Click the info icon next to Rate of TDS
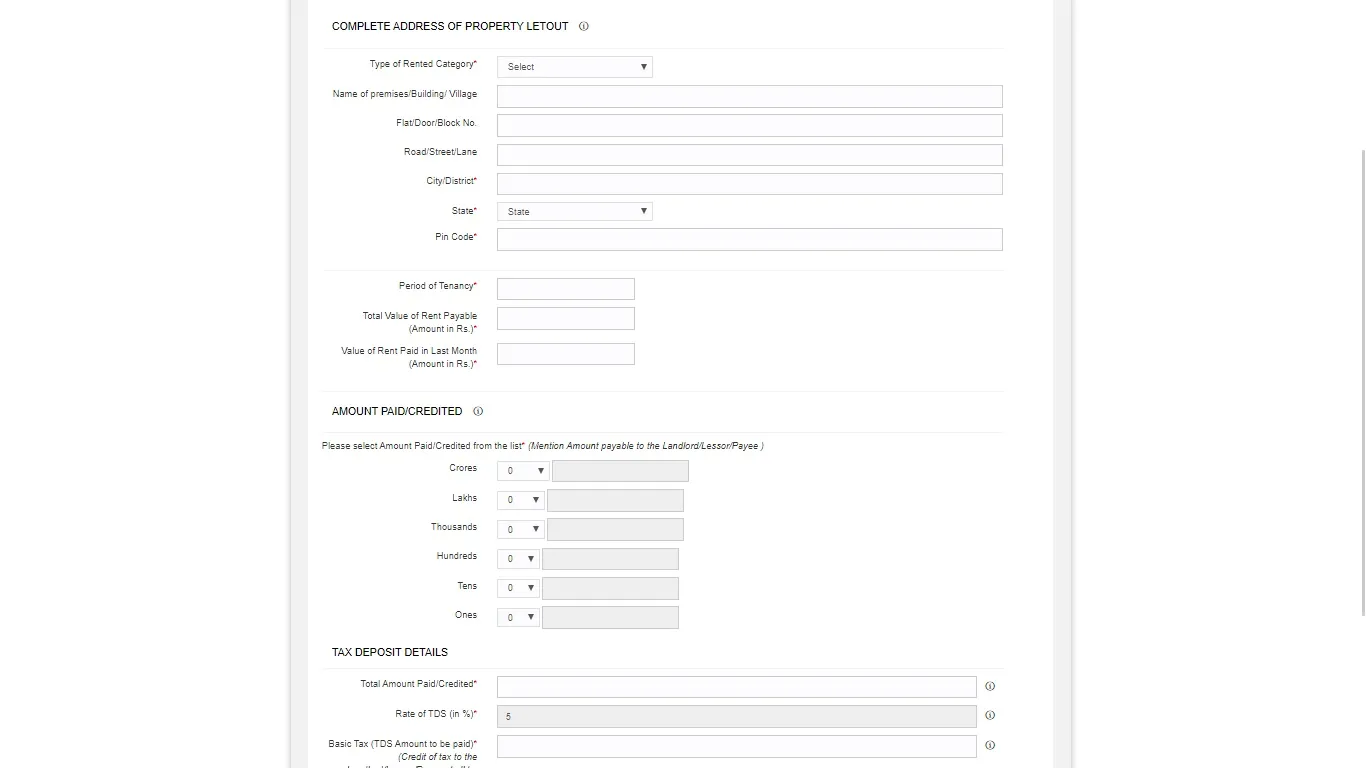Image resolution: width=1366 pixels, height=768 pixels. click(x=990, y=715)
